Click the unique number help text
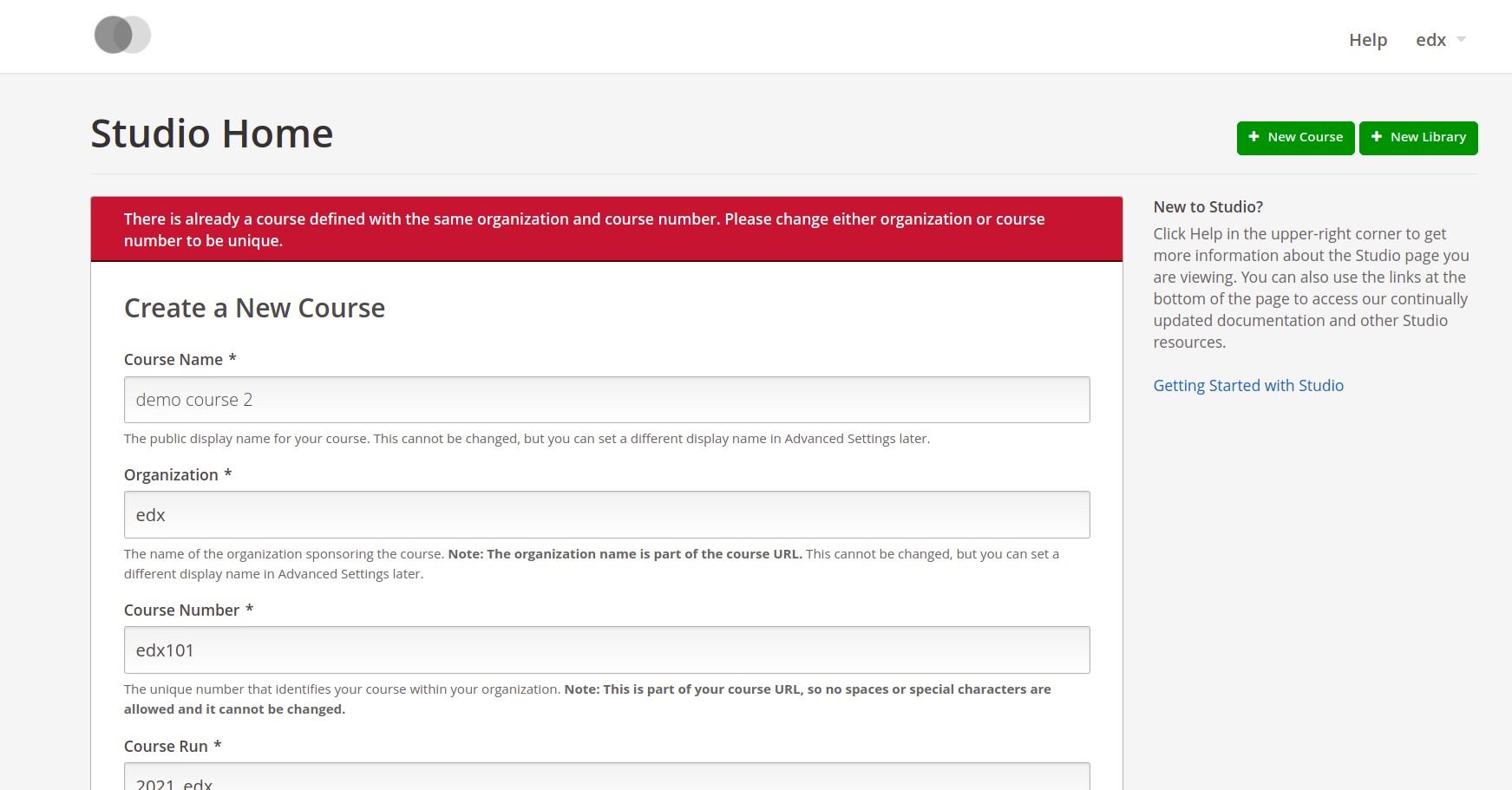1512x790 pixels. [587, 699]
